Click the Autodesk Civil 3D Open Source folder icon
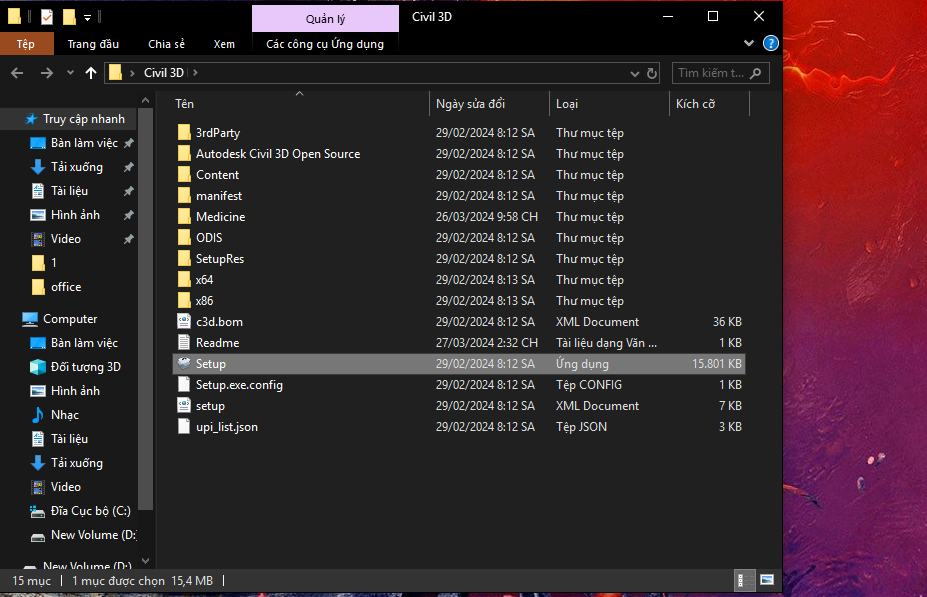The height and width of the screenshot is (597, 927). [x=184, y=154]
